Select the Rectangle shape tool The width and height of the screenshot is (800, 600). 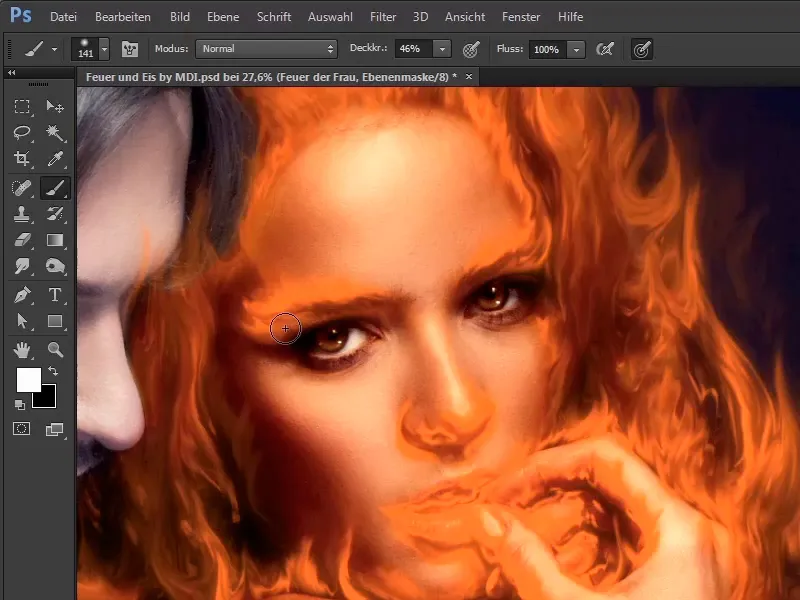(55, 321)
